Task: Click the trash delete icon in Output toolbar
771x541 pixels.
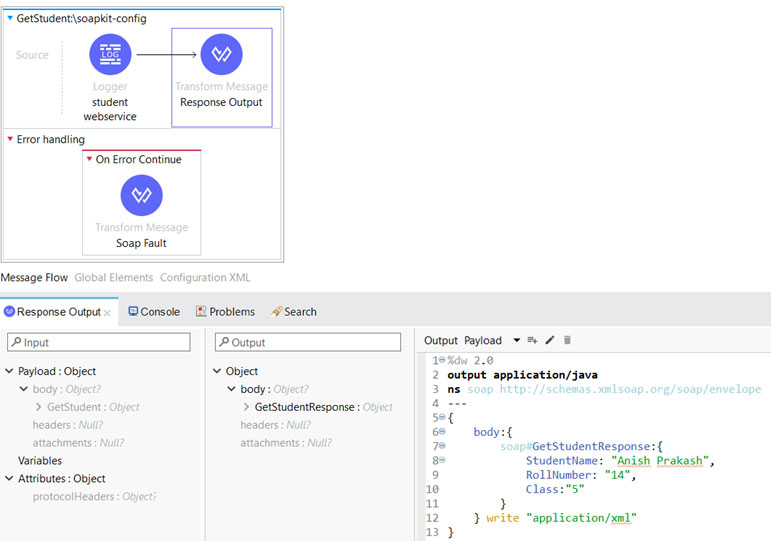Action: click(567, 340)
